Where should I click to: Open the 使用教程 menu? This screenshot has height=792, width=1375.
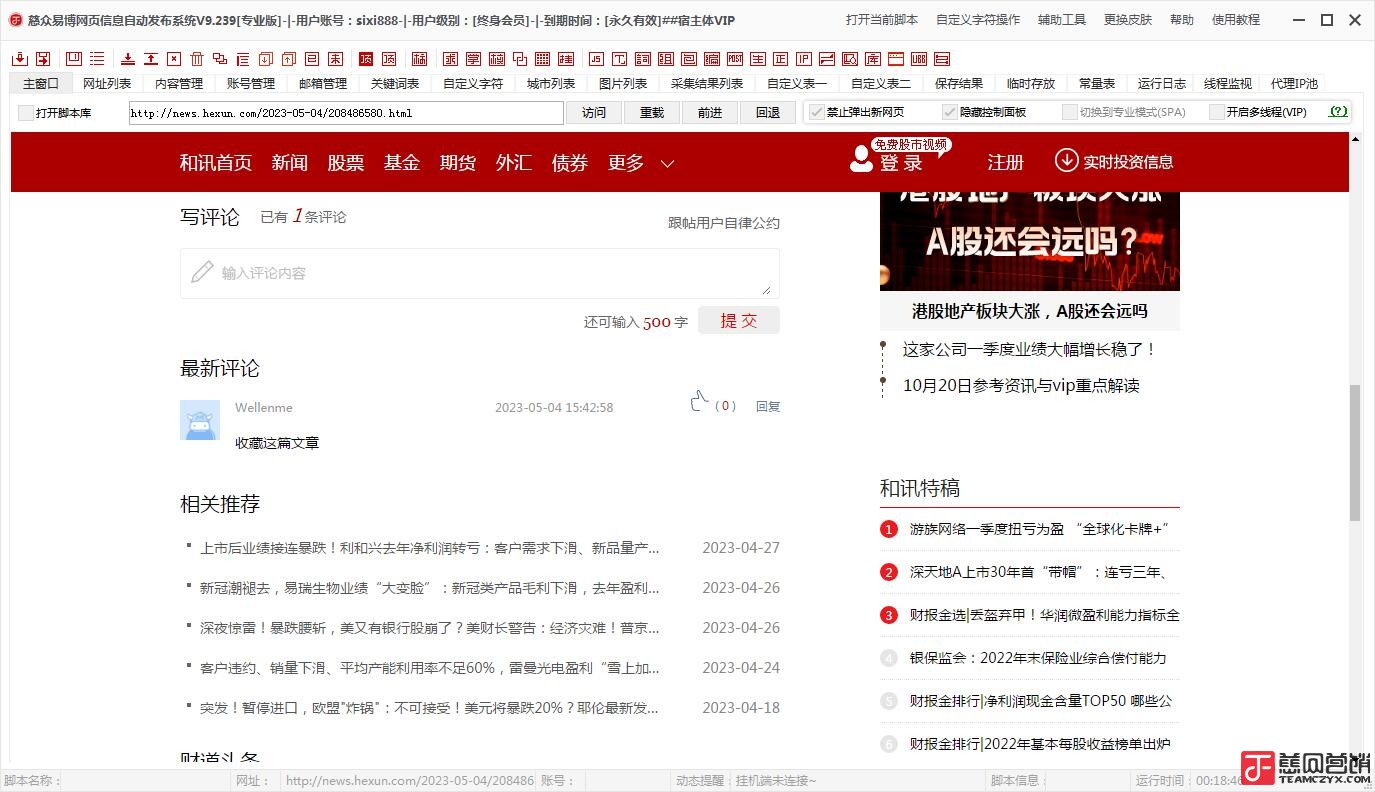[1236, 19]
